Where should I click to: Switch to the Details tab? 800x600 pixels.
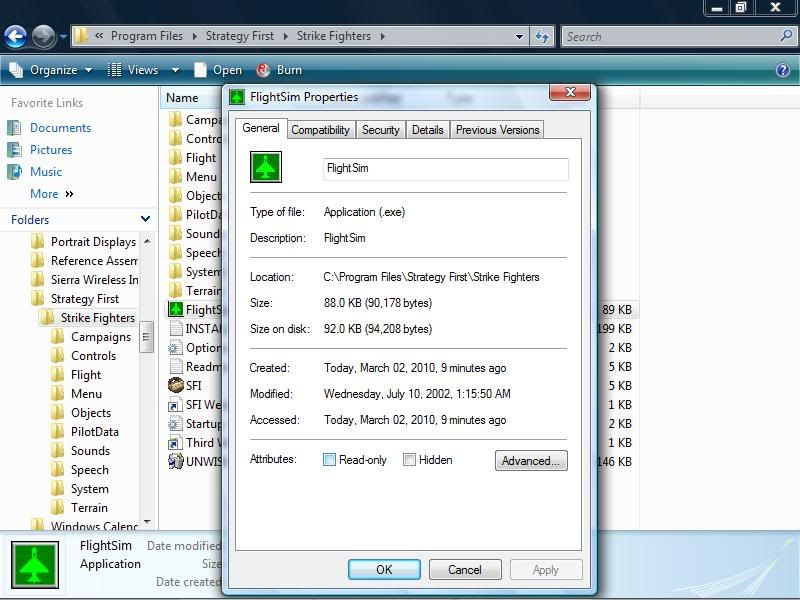(x=428, y=130)
